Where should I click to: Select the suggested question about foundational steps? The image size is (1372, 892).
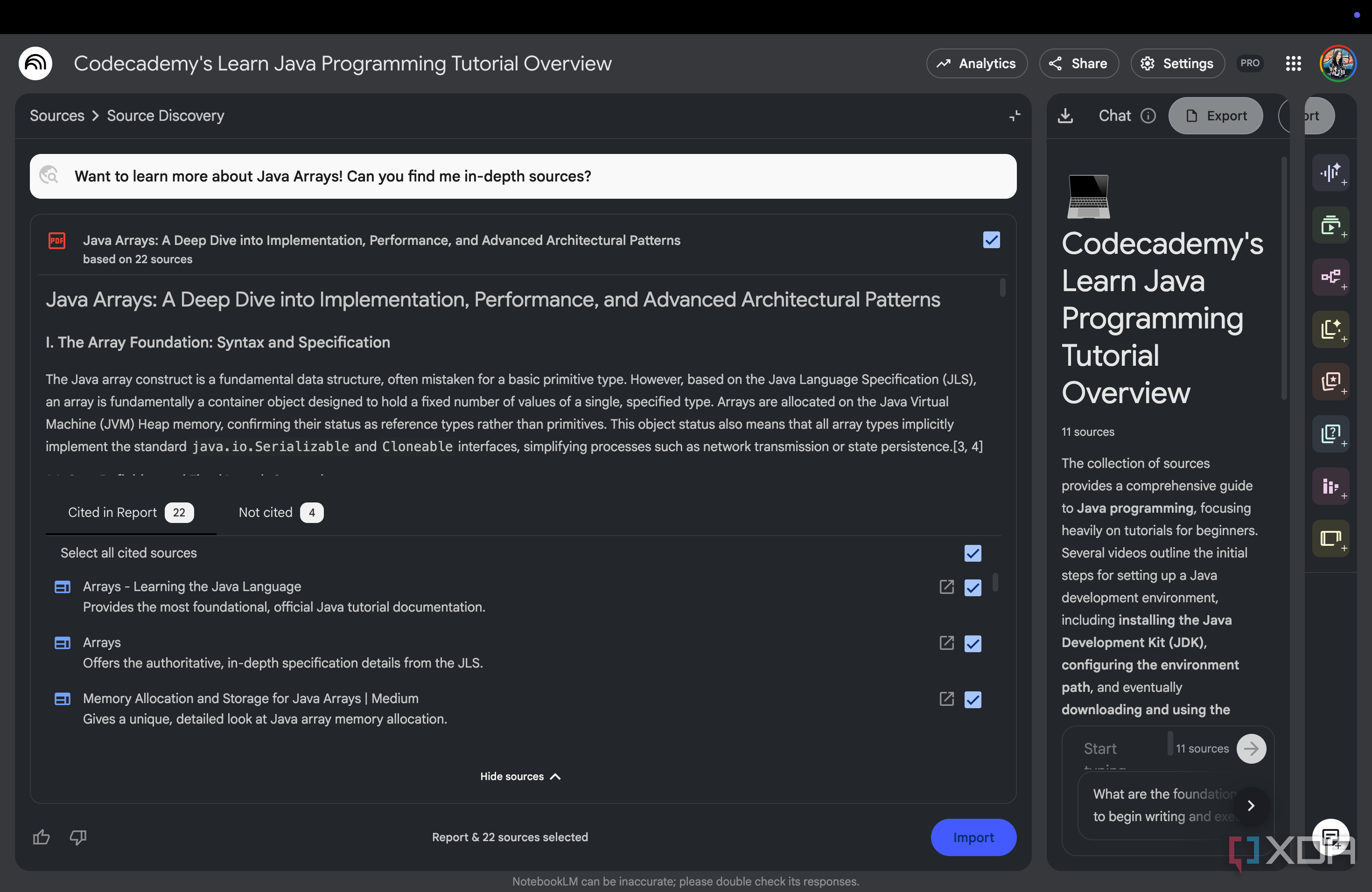tap(1164, 806)
